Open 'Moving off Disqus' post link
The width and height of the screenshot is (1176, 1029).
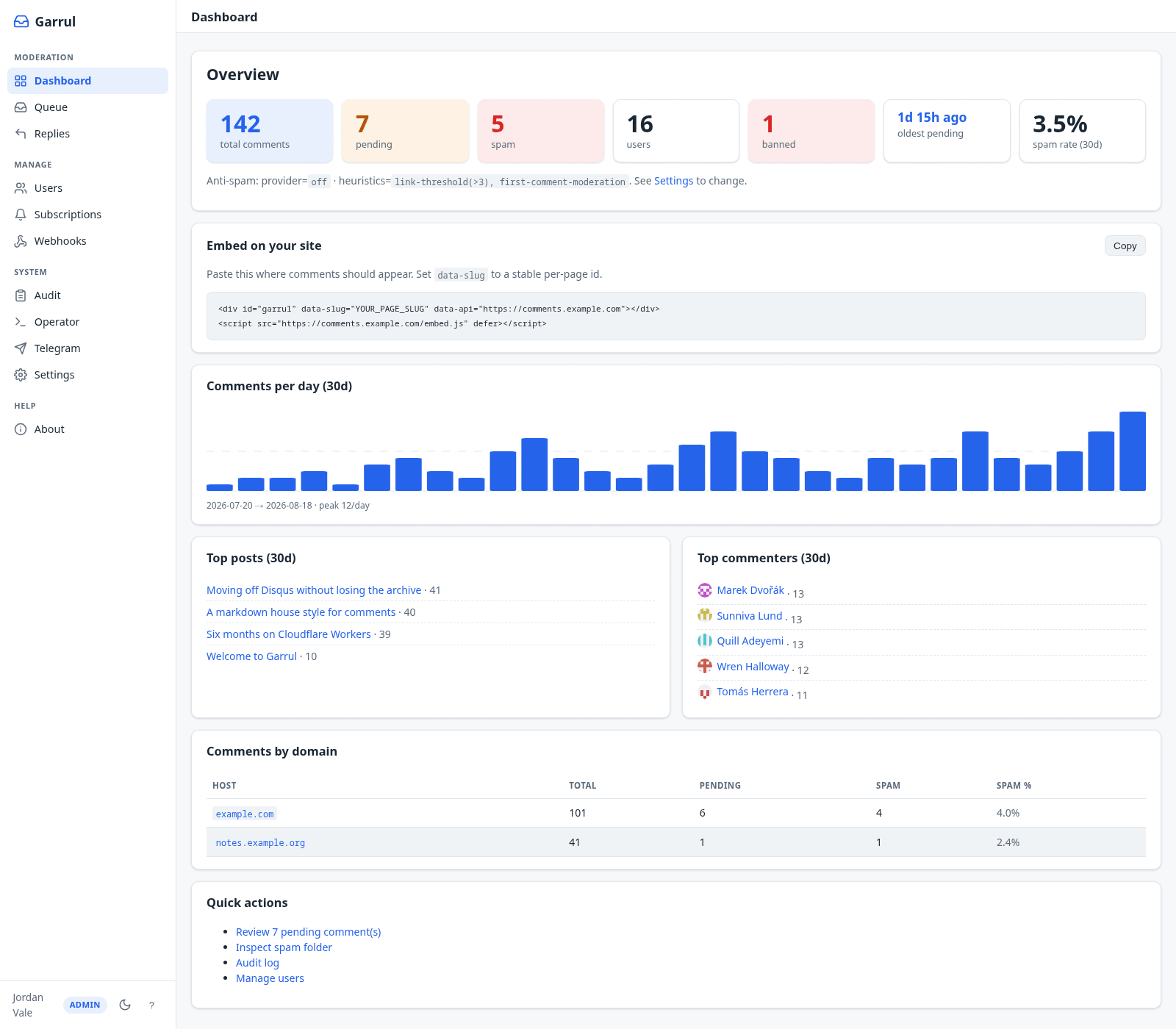pyautogui.click(x=314, y=590)
